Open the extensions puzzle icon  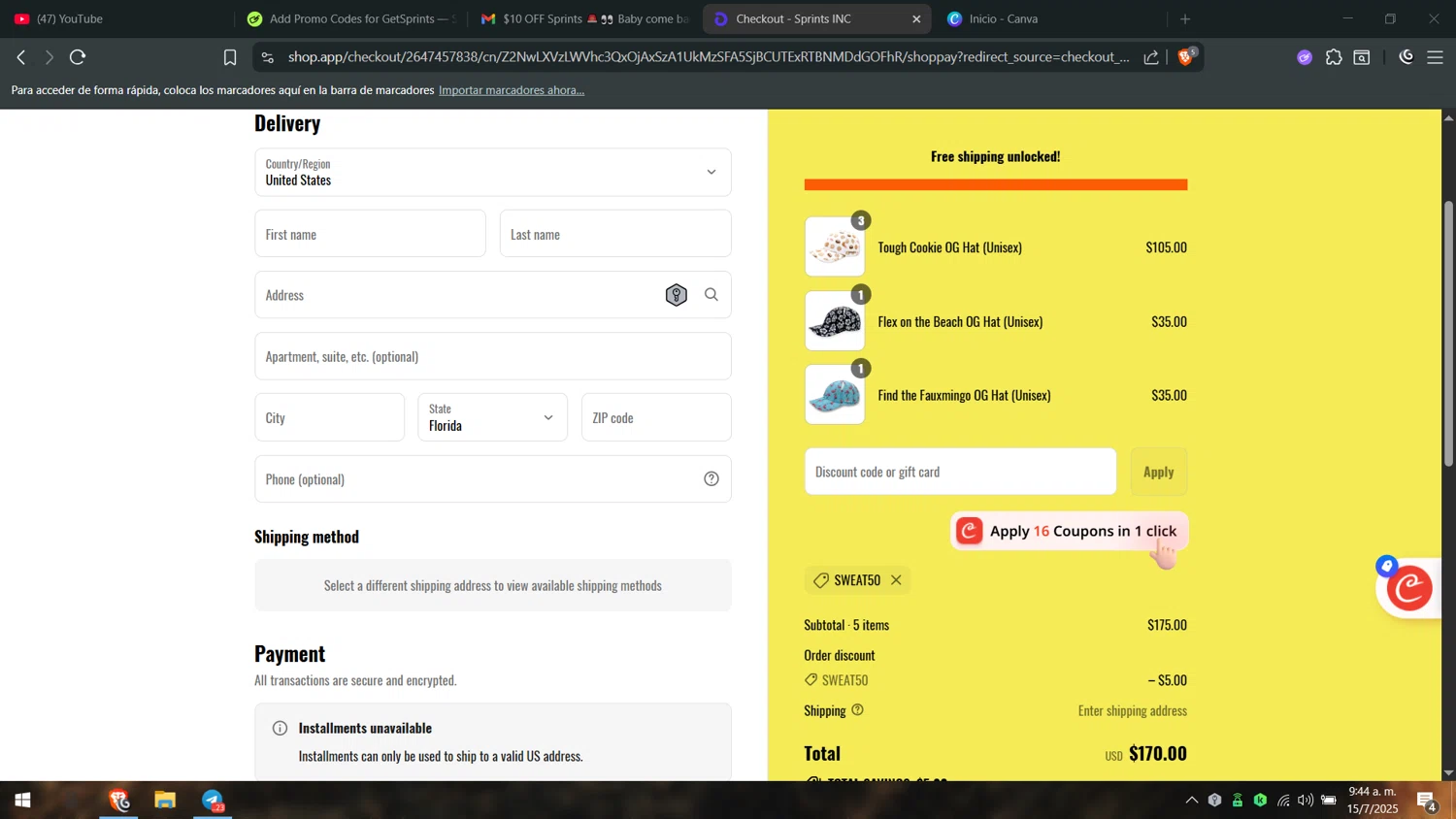(x=1334, y=57)
